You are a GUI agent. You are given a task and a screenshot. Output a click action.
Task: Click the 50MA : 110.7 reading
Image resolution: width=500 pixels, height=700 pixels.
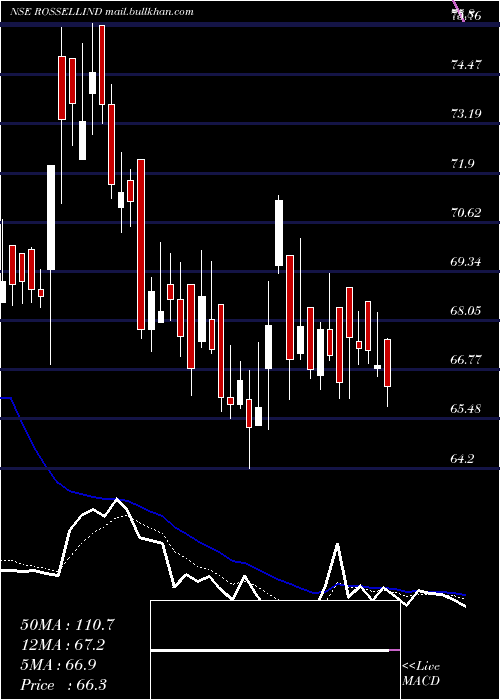tap(67, 625)
